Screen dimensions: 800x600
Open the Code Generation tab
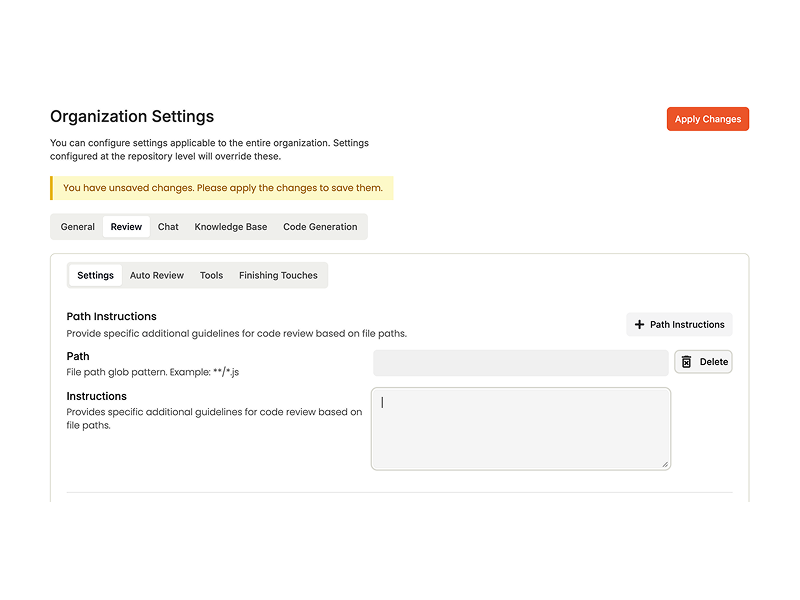point(320,227)
